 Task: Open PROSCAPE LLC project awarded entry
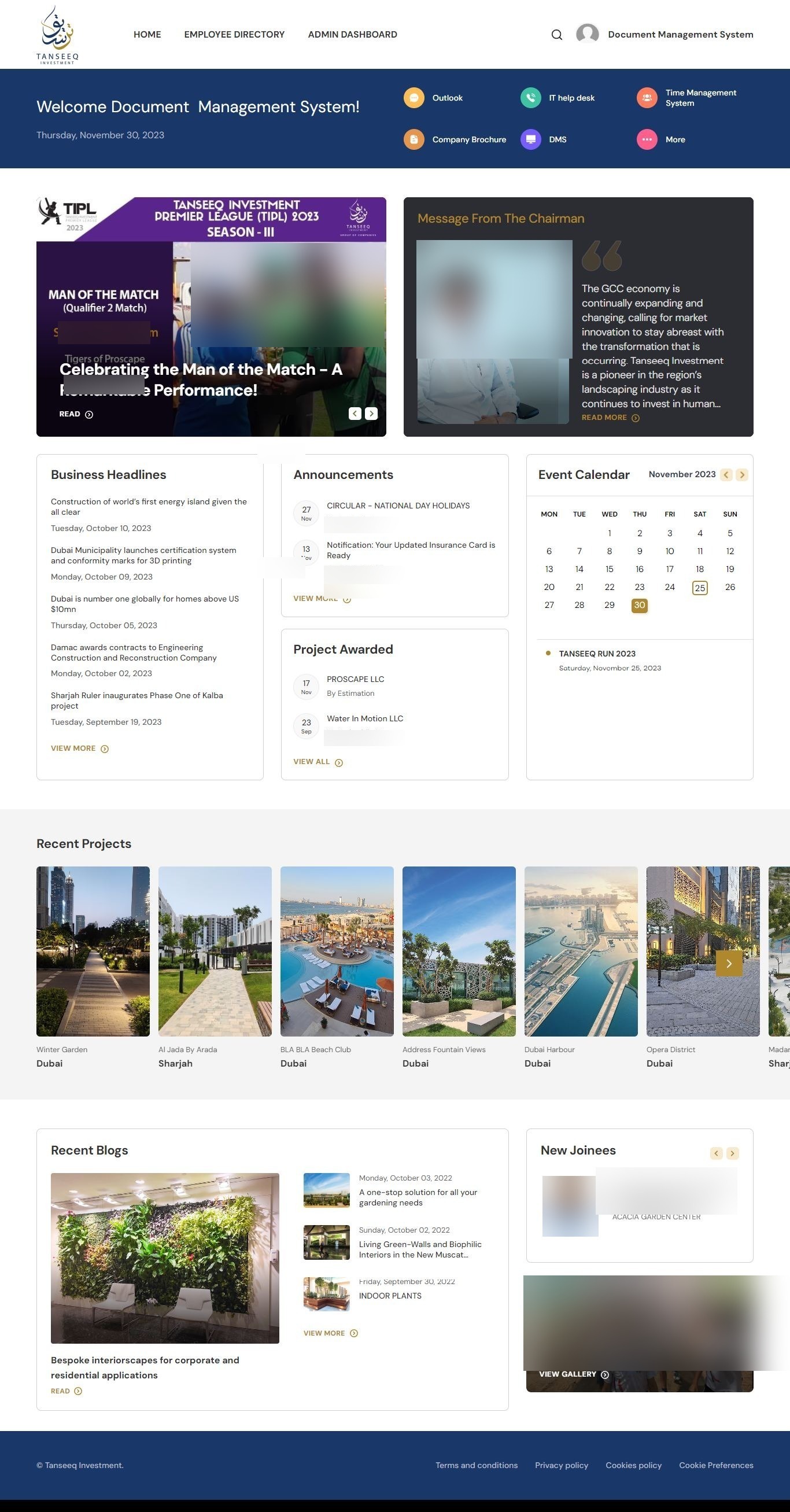355,679
